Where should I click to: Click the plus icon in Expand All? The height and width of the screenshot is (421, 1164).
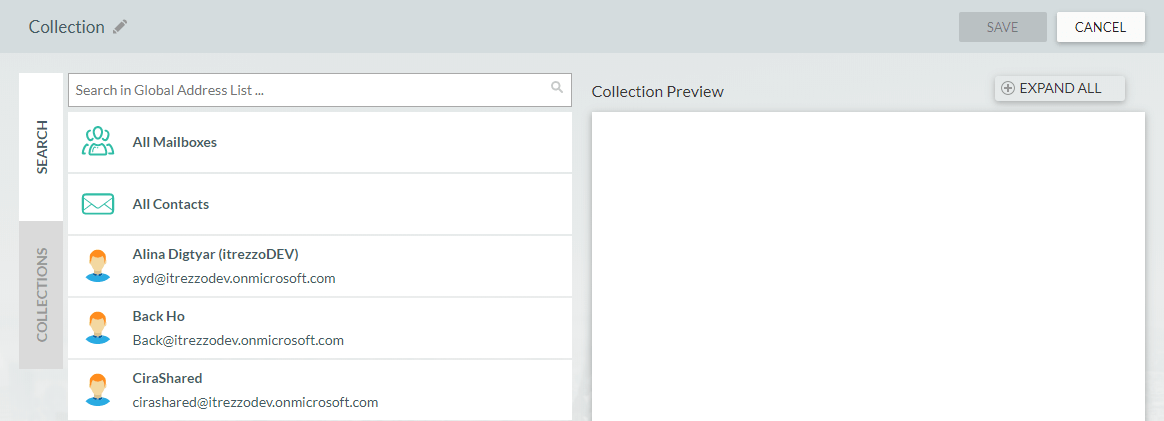point(1008,88)
